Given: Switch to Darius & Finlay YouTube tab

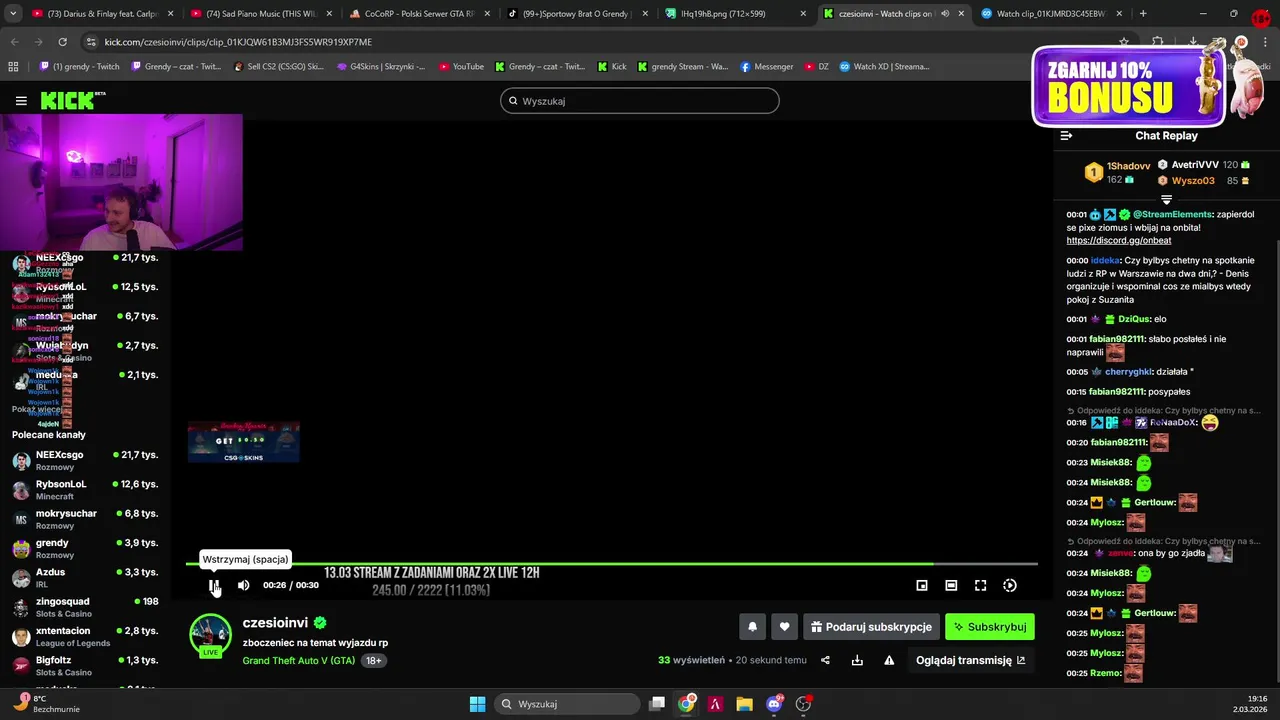Looking at the screenshot, I should [x=102, y=14].
